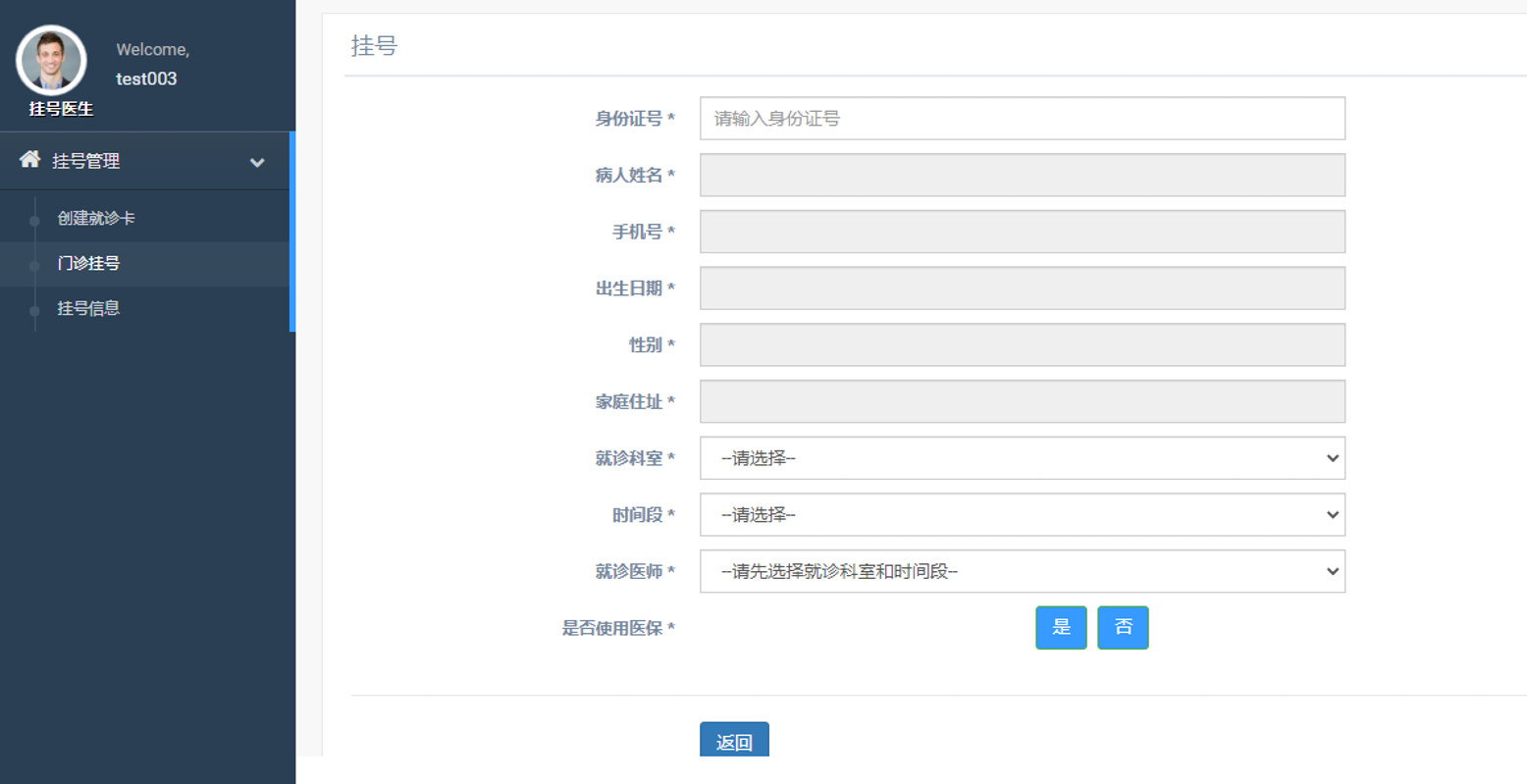Click the home icon beside 挂号管理
This screenshot has height=784, width=1527.
29,159
